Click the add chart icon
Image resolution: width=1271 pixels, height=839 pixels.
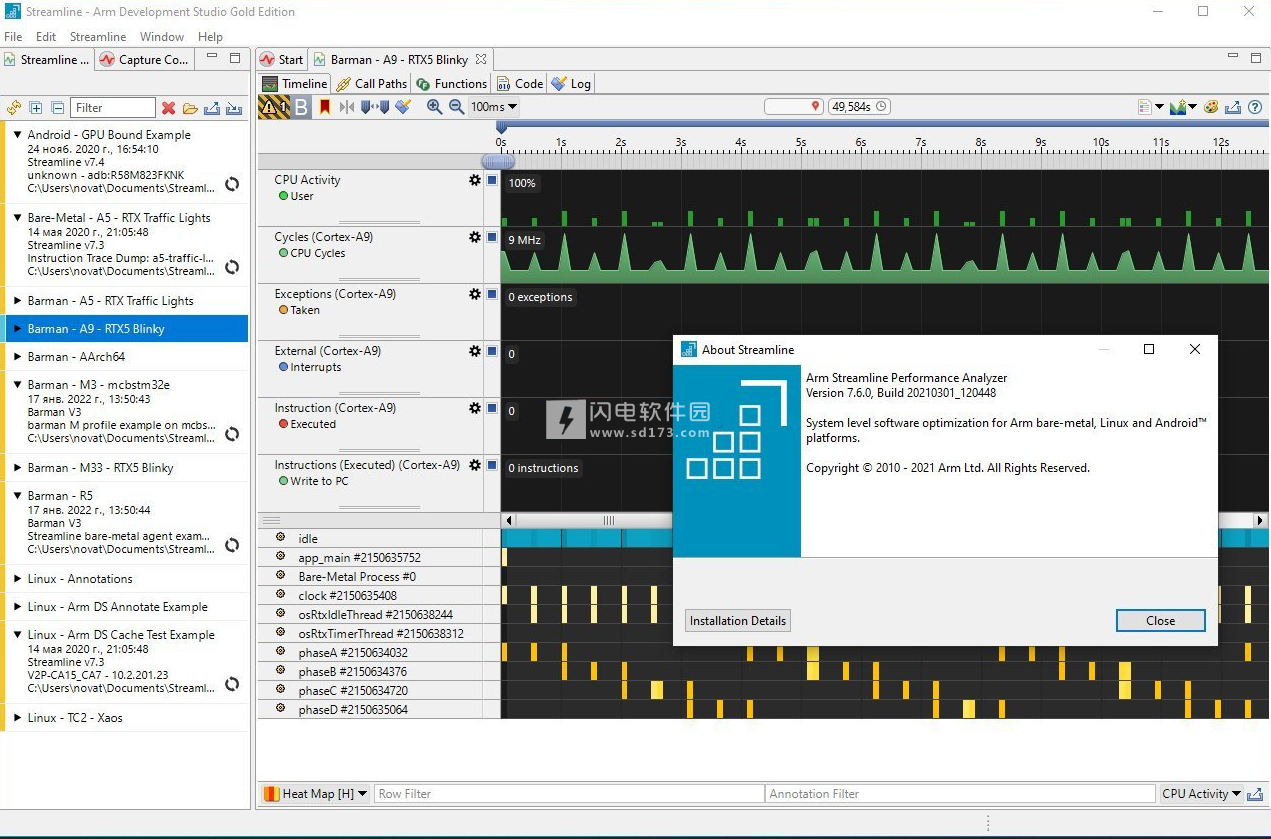[1178, 107]
